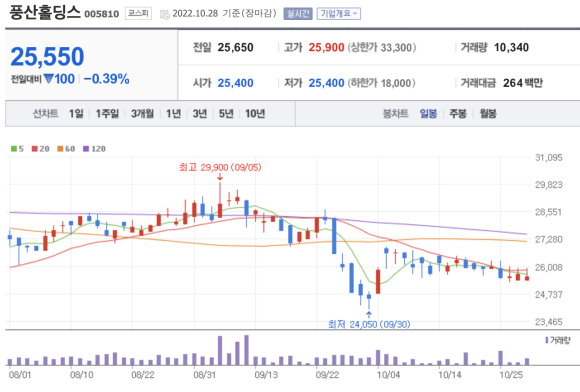Click the 2022.10.28 기준(장마감) date text
Viewport: 580px width, 392px height.
pyautogui.click(x=224, y=14)
